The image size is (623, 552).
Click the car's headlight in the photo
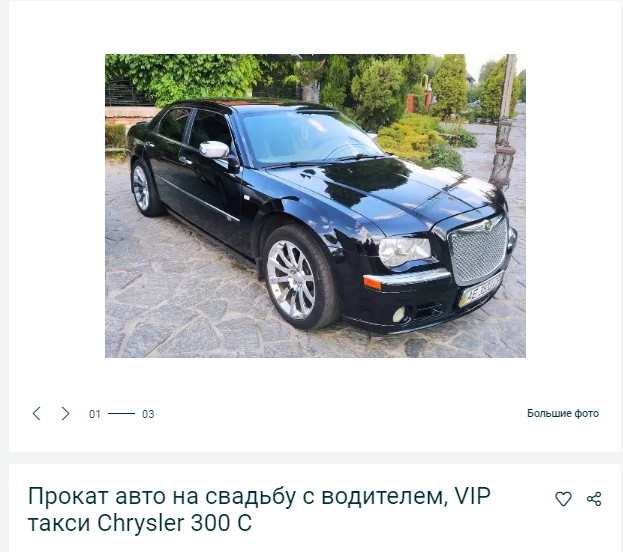(x=404, y=251)
